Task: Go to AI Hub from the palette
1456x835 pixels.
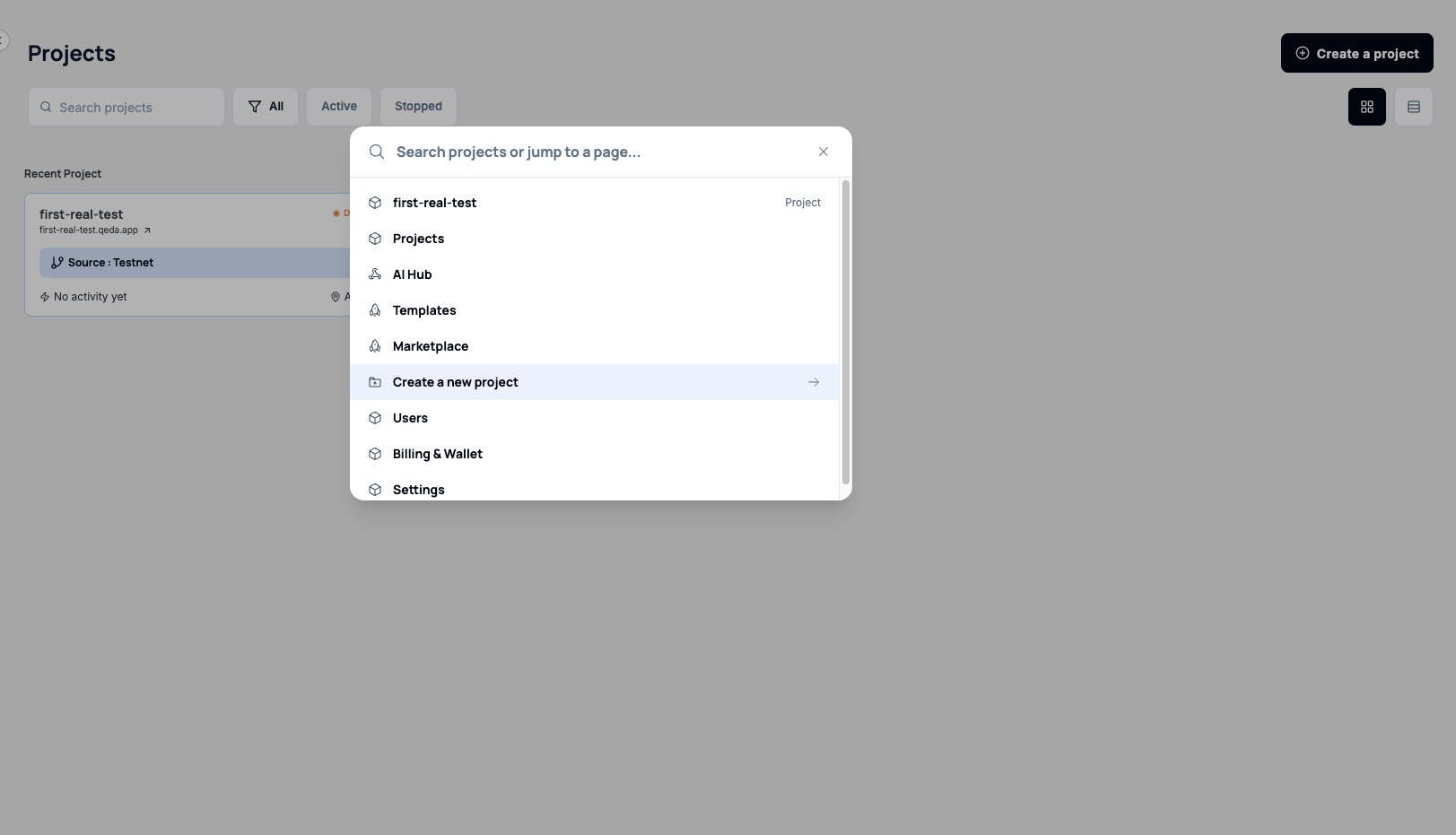Action: point(594,274)
